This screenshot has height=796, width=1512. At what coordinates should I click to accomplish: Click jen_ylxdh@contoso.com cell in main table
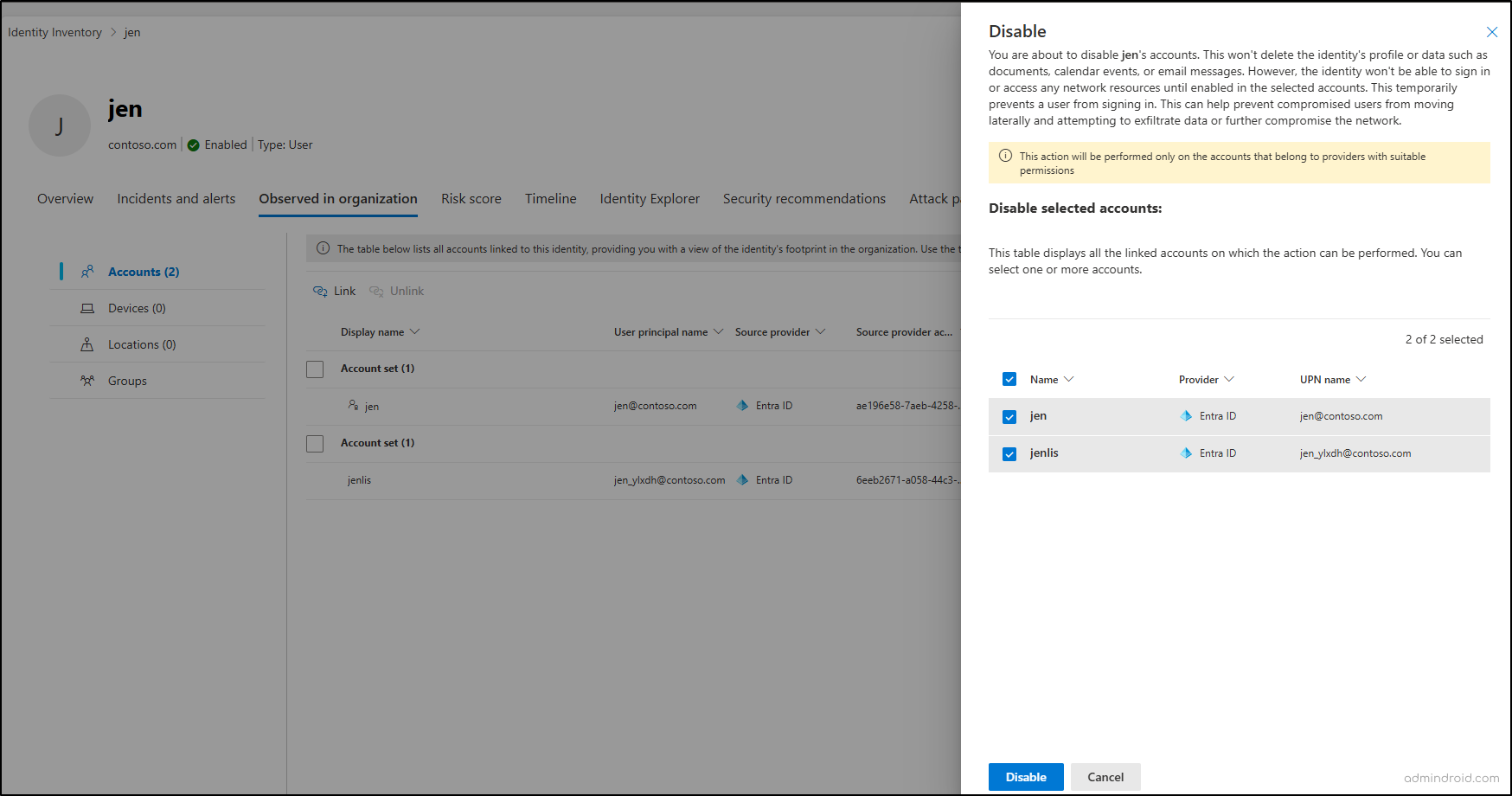(670, 480)
